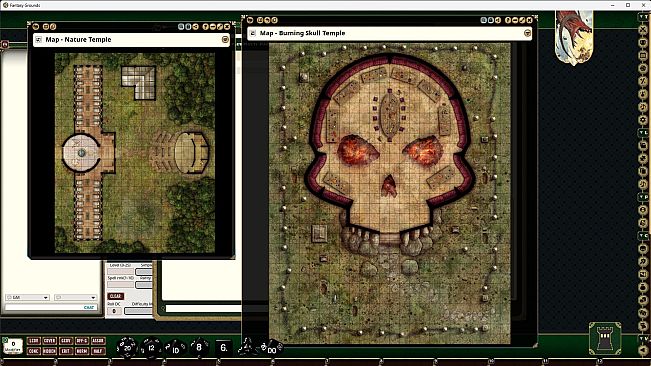Click the small red icon at left edge
This screenshot has width=651, height=366.
point(5,44)
